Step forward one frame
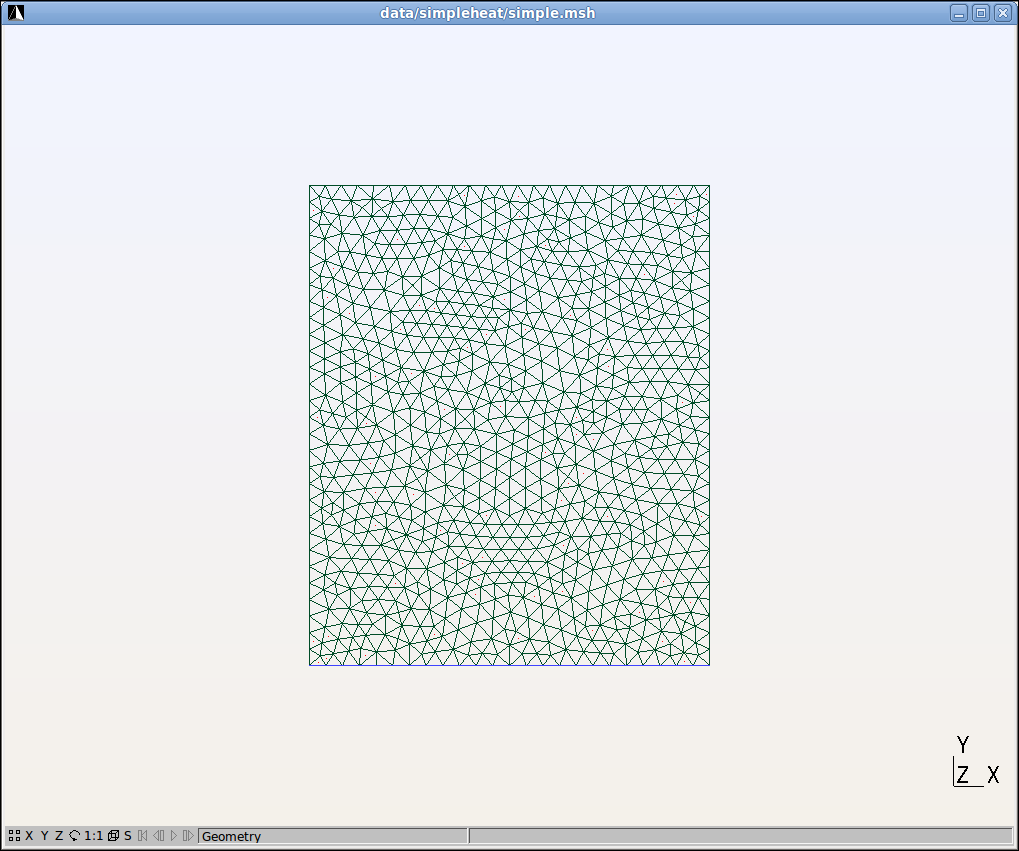Screen dimensions: 1019x851 (188, 836)
